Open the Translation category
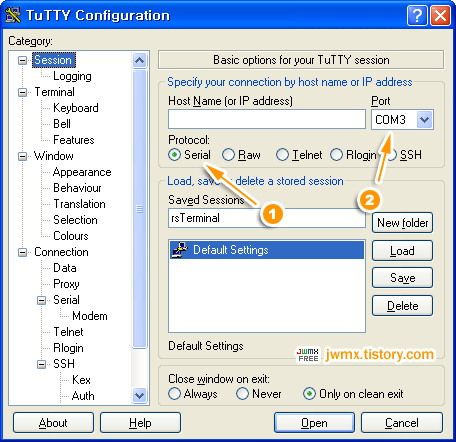 coord(79,204)
